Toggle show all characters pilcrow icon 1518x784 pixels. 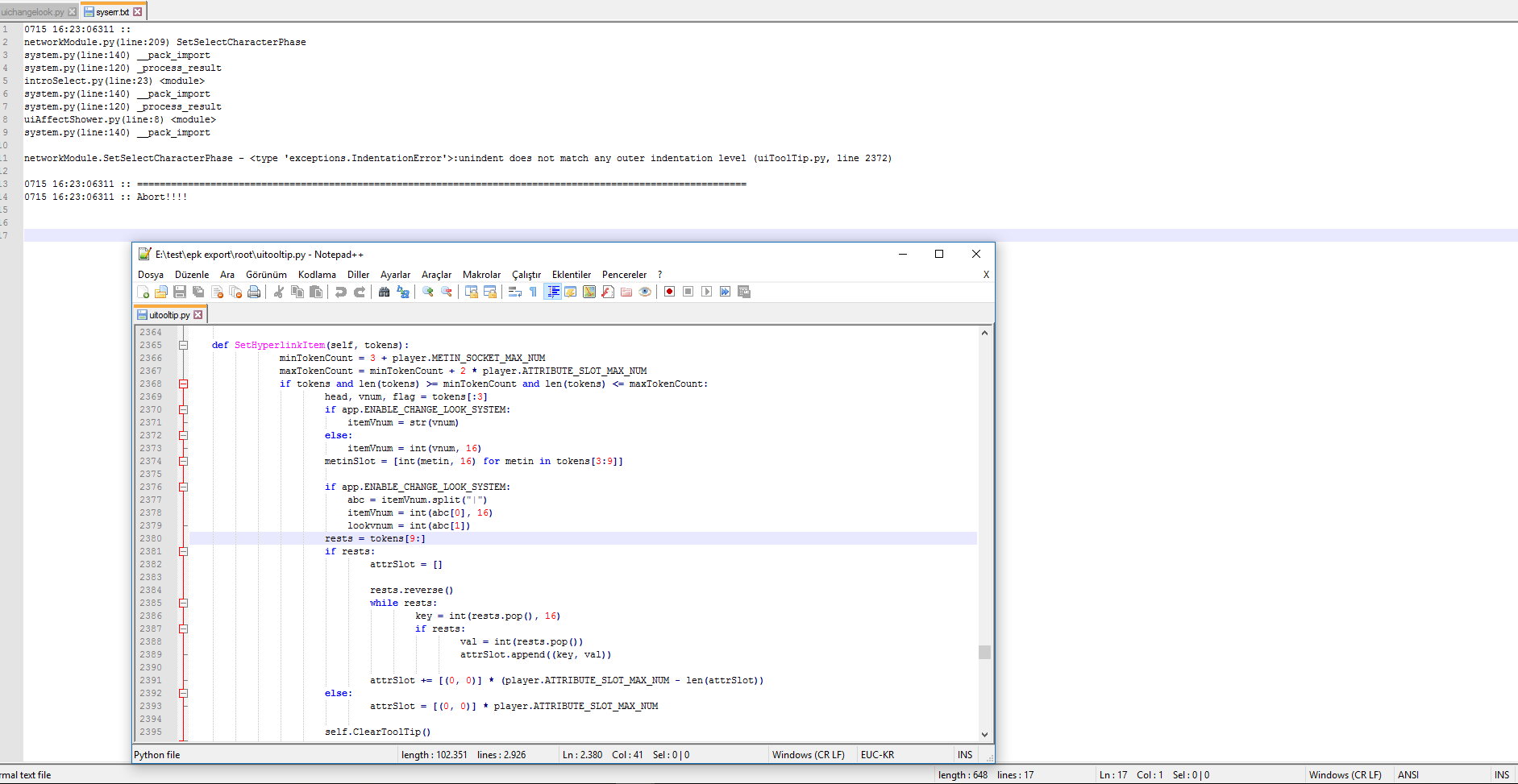534,292
